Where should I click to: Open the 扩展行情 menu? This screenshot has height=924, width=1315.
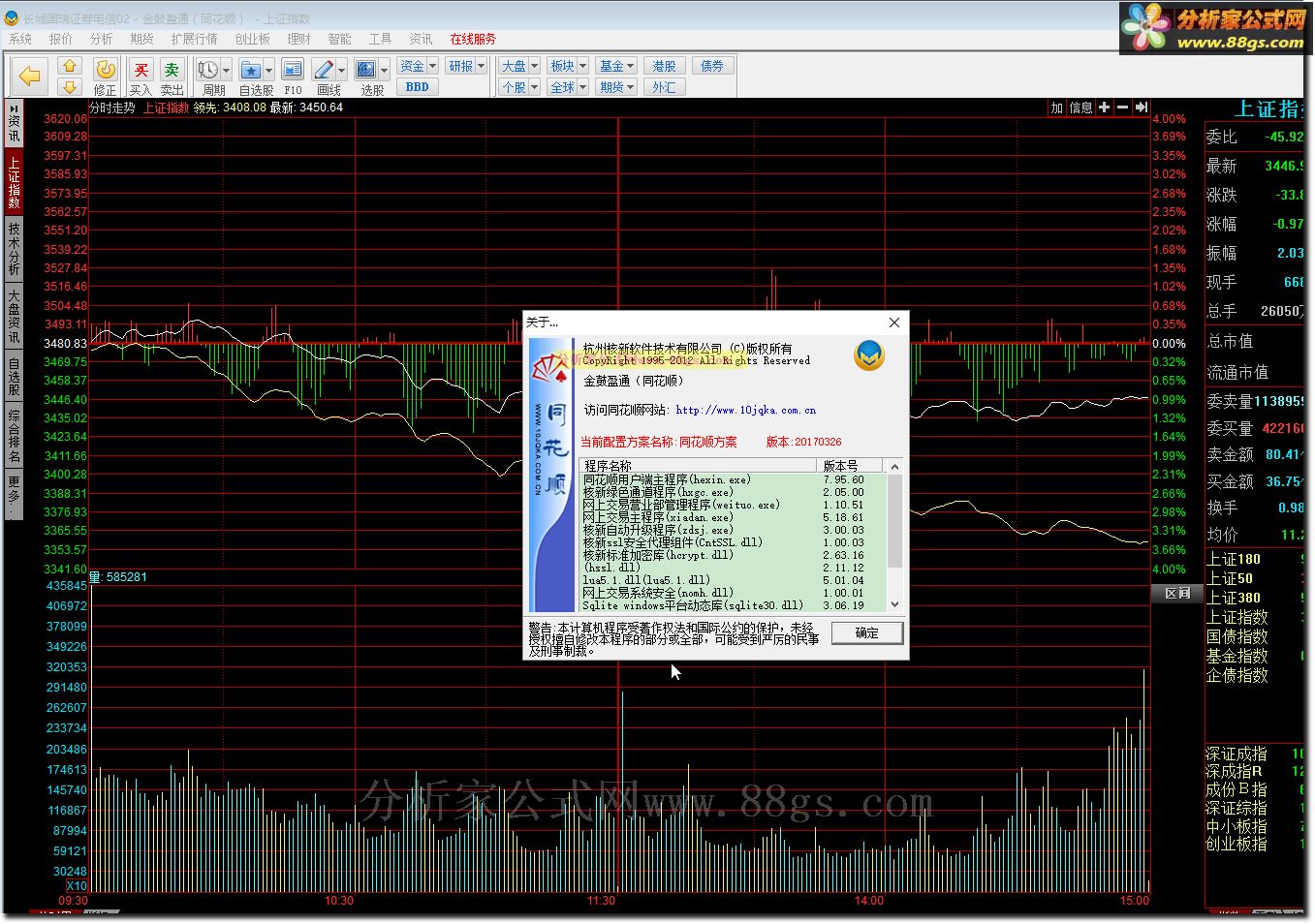point(194,39)
